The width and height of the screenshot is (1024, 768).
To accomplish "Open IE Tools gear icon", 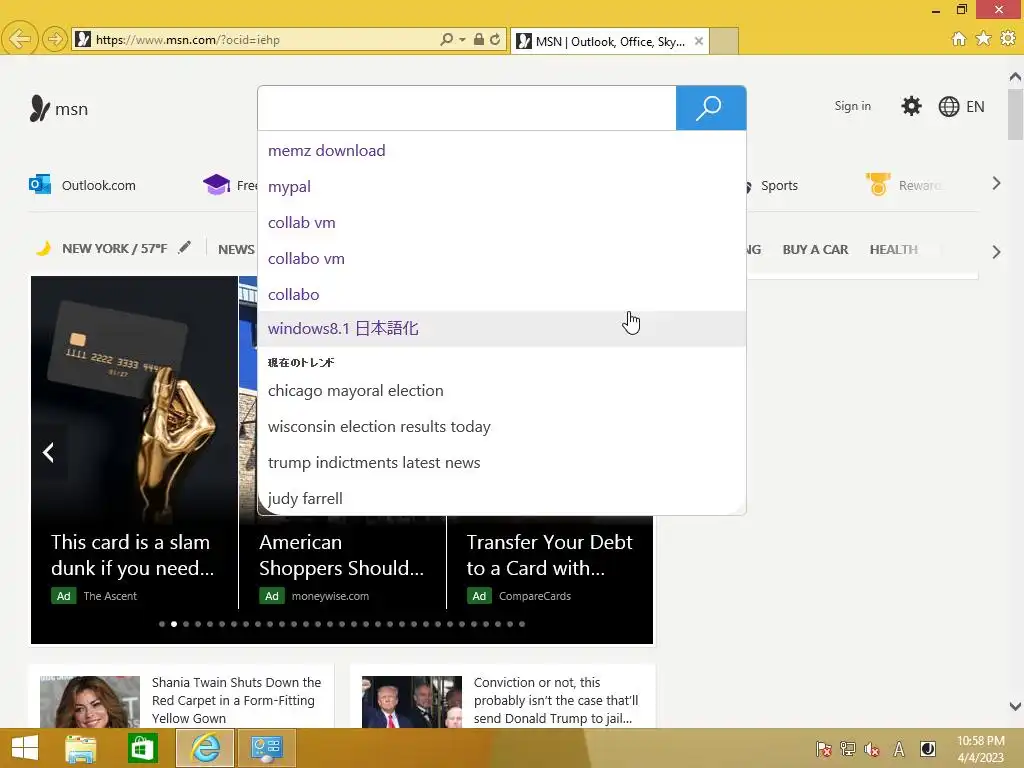I will click(1008, 39).
